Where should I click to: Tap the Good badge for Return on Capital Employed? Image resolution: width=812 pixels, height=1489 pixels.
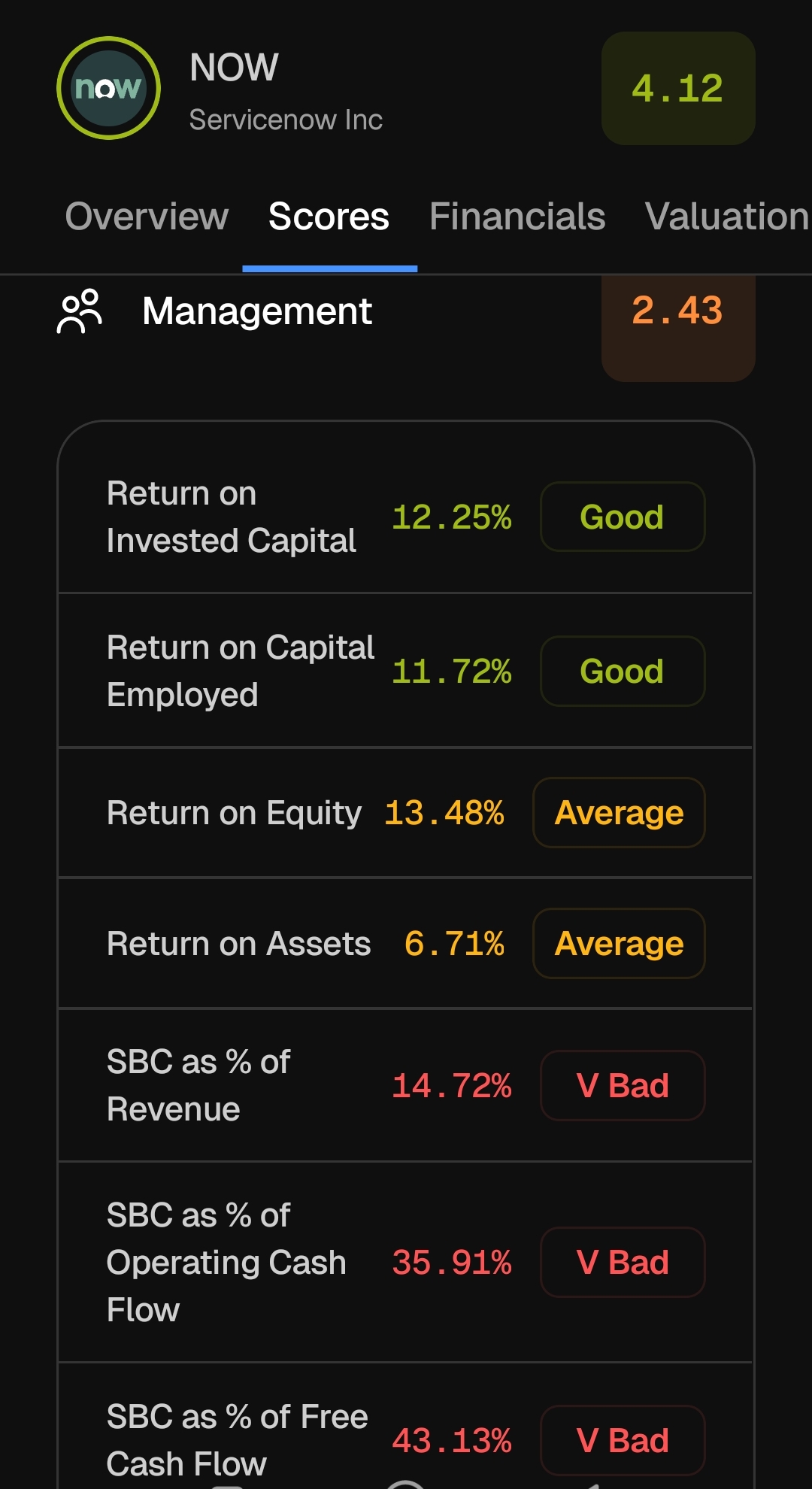pos(623,671)
